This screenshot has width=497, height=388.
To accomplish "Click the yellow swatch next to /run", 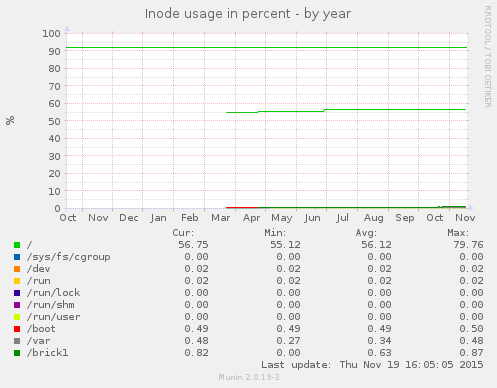I will coord(17,281).
